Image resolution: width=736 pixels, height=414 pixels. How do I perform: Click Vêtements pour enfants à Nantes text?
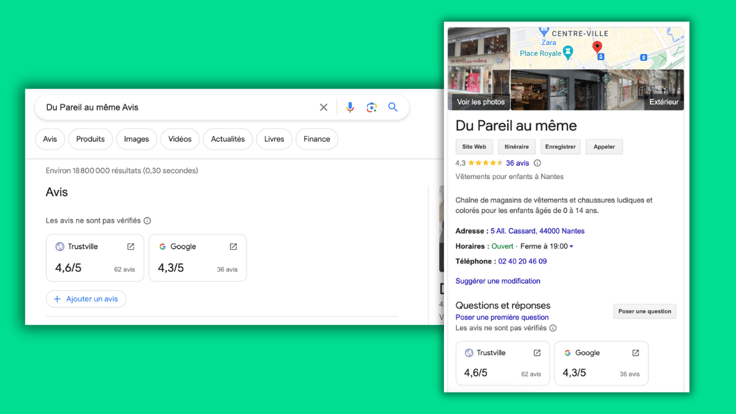[x=509, y=177]
